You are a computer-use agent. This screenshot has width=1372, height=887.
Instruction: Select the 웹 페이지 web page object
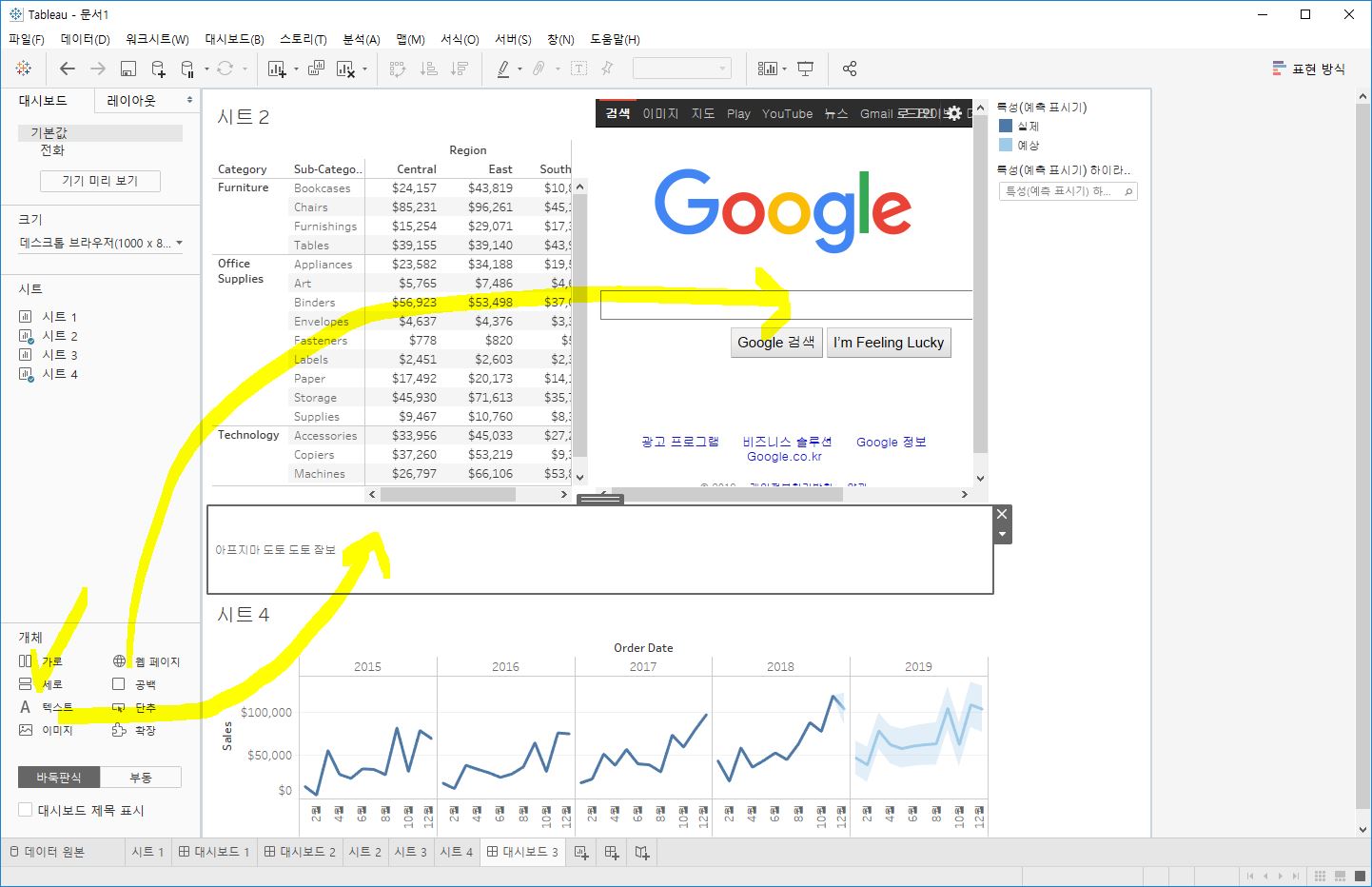(146, 660)
